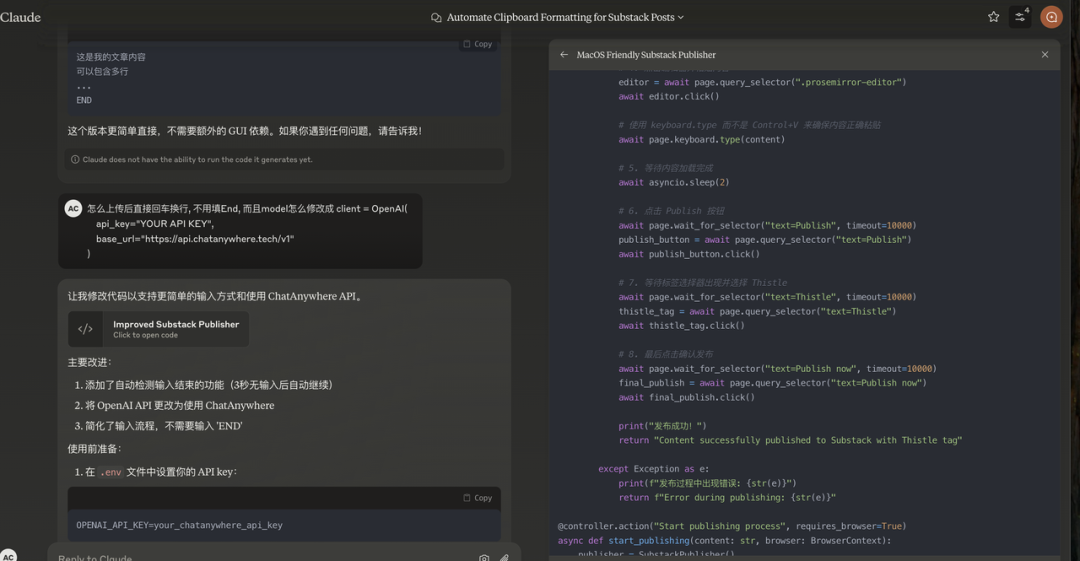Click the 'return f"Error during publishing' line
This screenshot has height=561, width=1080.
coord(727,498)
